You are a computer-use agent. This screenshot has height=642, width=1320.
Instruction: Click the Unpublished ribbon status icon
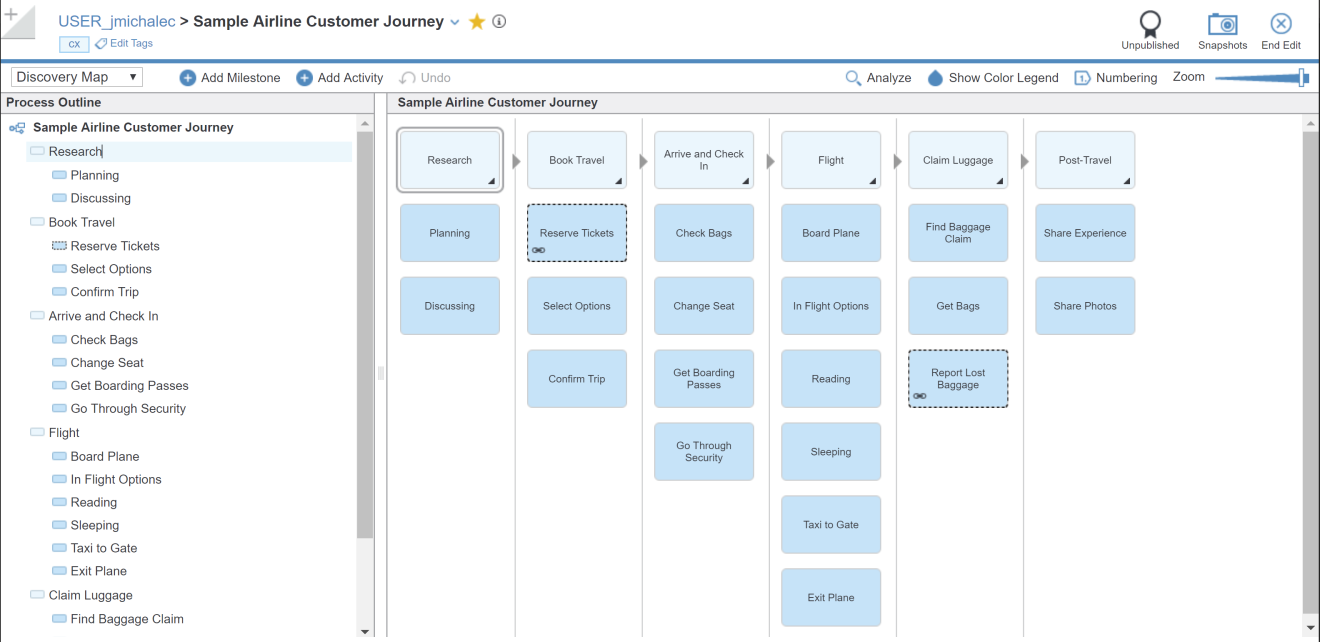point(1150,22)
